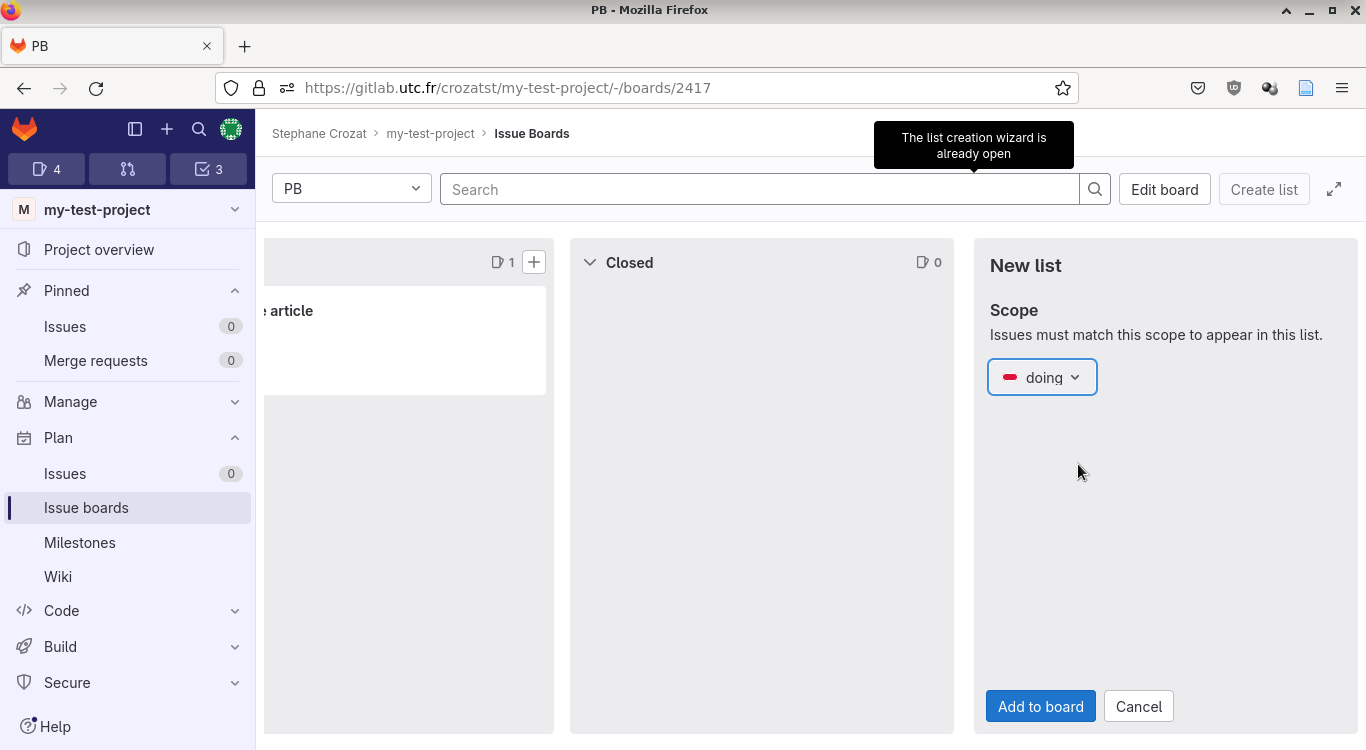The image size is (1366, 750).
Task: Click the board Search input field
Action: click(760, 189)
